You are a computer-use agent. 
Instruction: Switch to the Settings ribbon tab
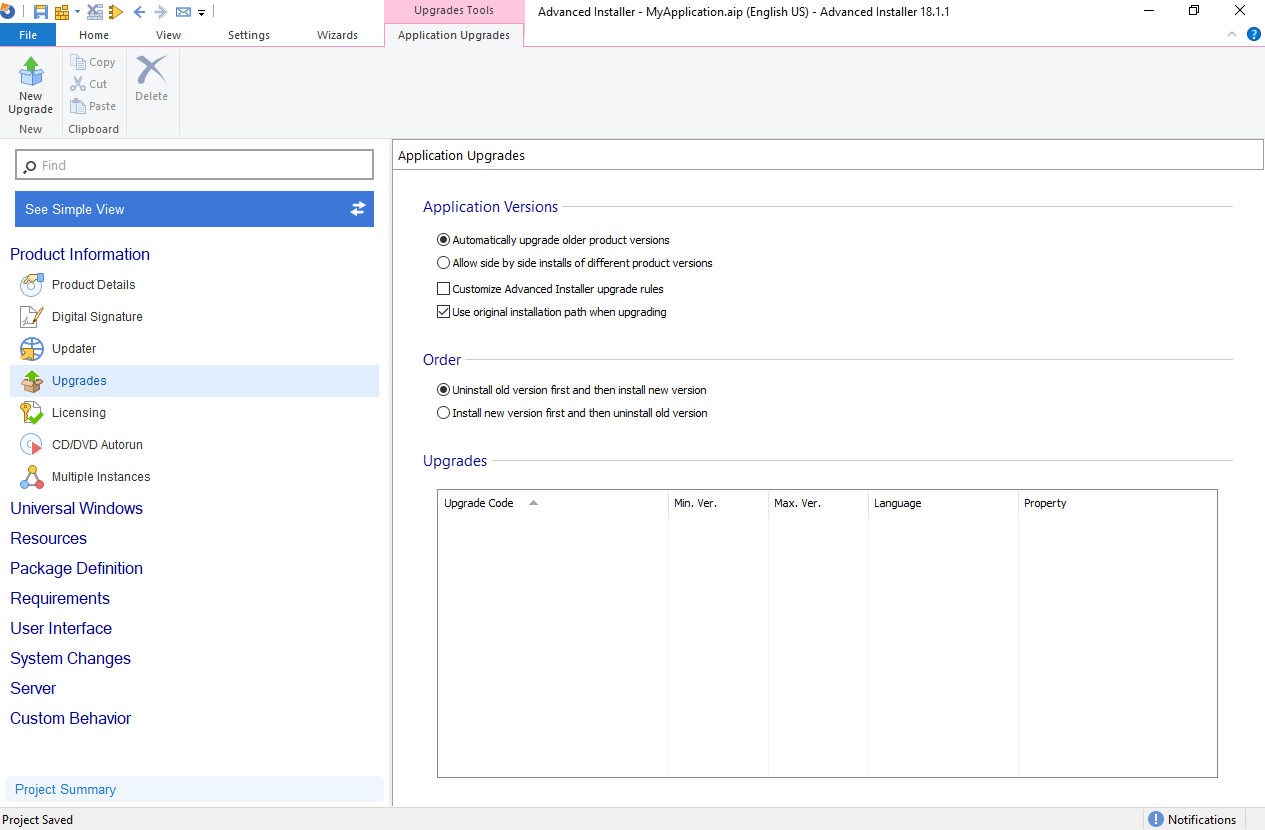[x=249, y=35]
